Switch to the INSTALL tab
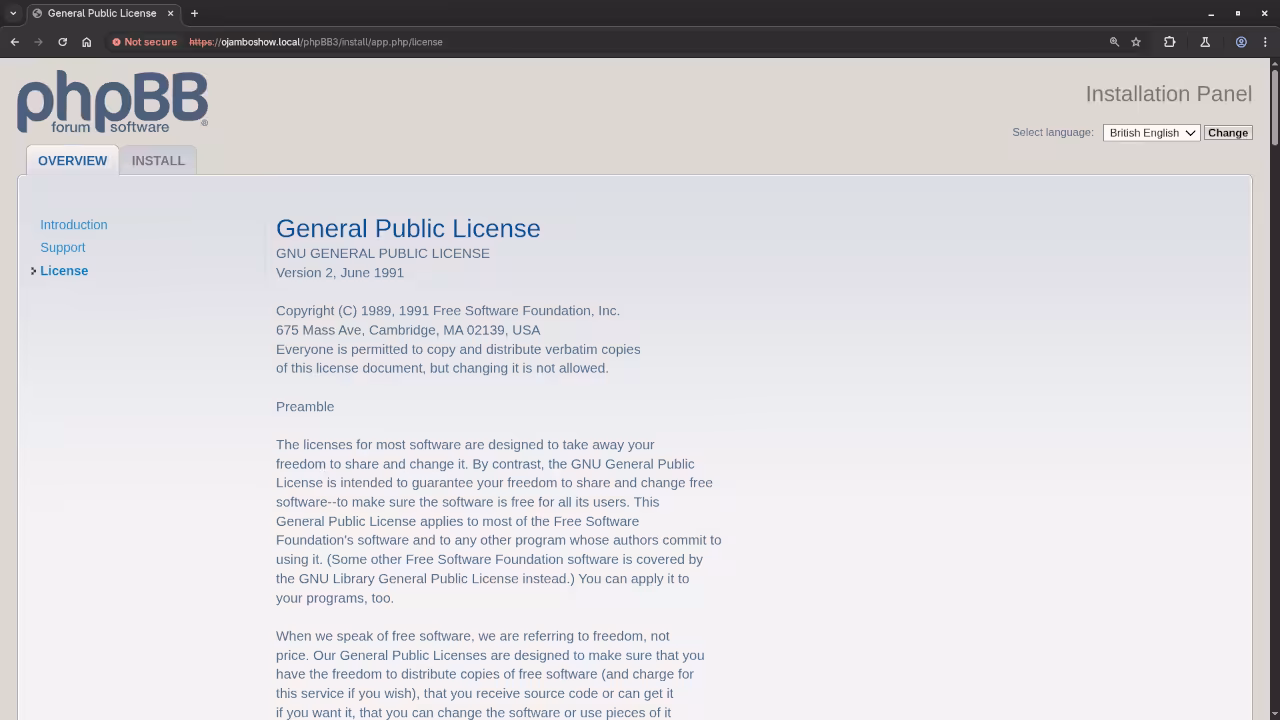 click(x=158, y=160)
